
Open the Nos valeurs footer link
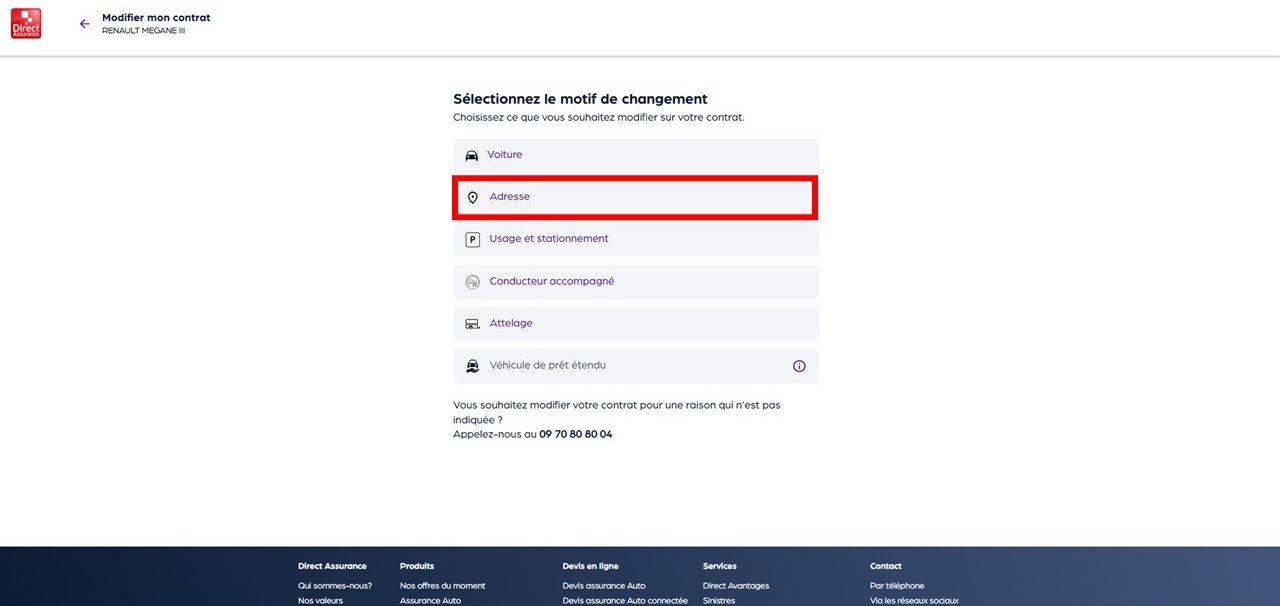320,601
